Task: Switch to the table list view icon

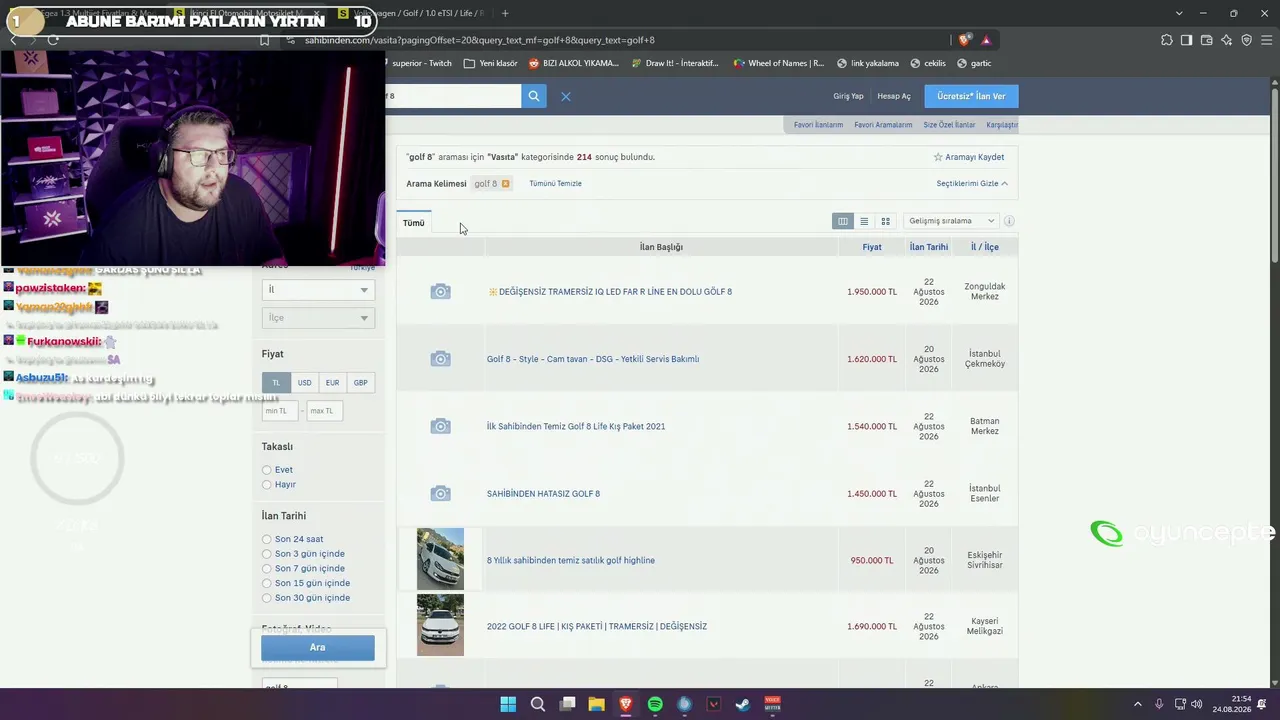Action: pyautogui.click(x=843, y=221)
